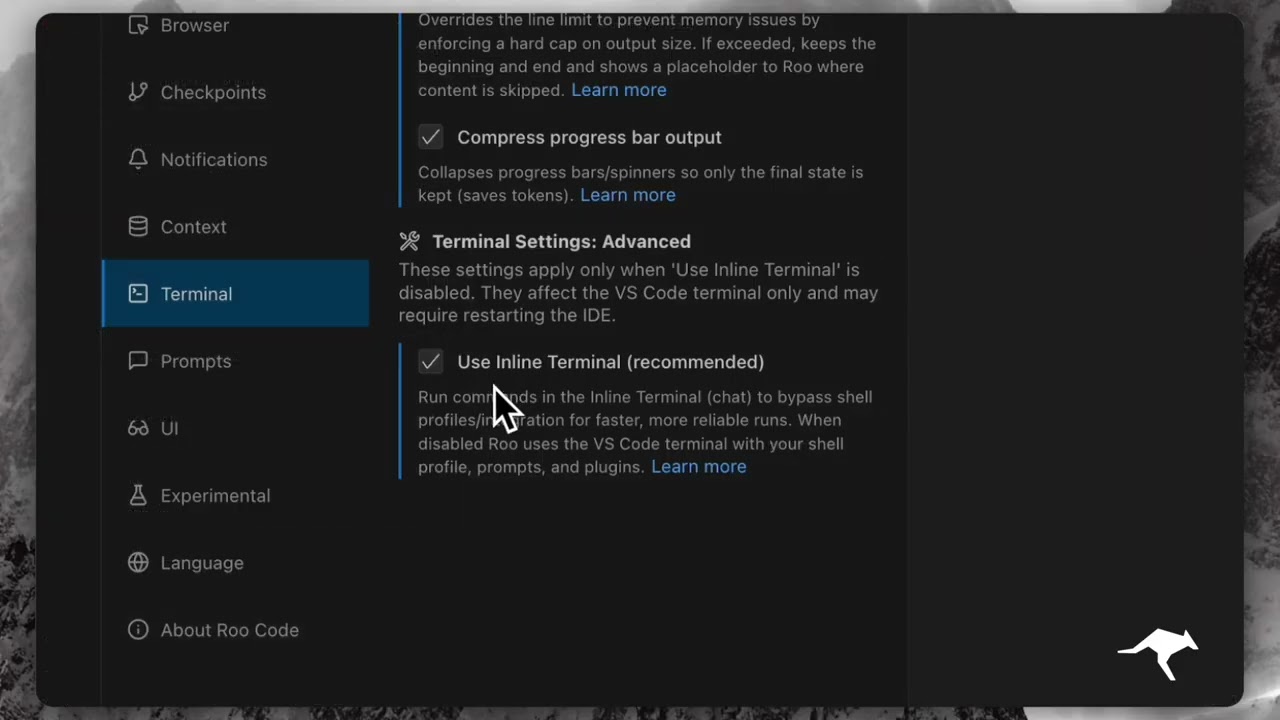The image size is (1280, 720).
Task: Open Learn more link after 'content is skipped'
Action: tap(618, 90)
